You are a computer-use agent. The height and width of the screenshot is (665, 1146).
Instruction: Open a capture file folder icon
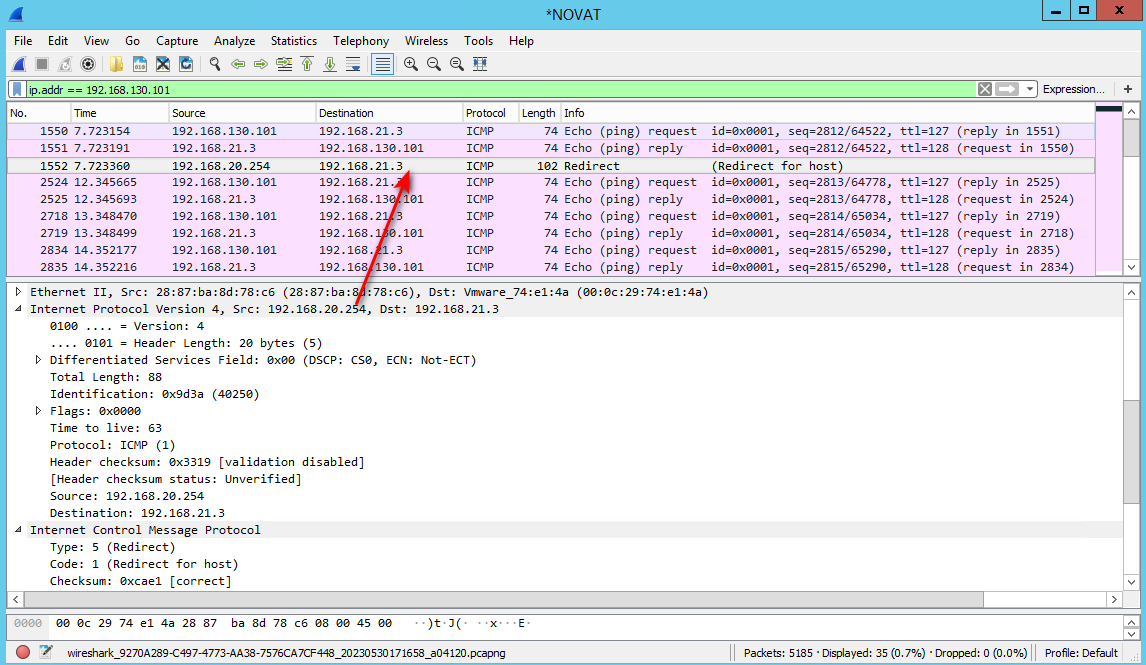[116, 64]
